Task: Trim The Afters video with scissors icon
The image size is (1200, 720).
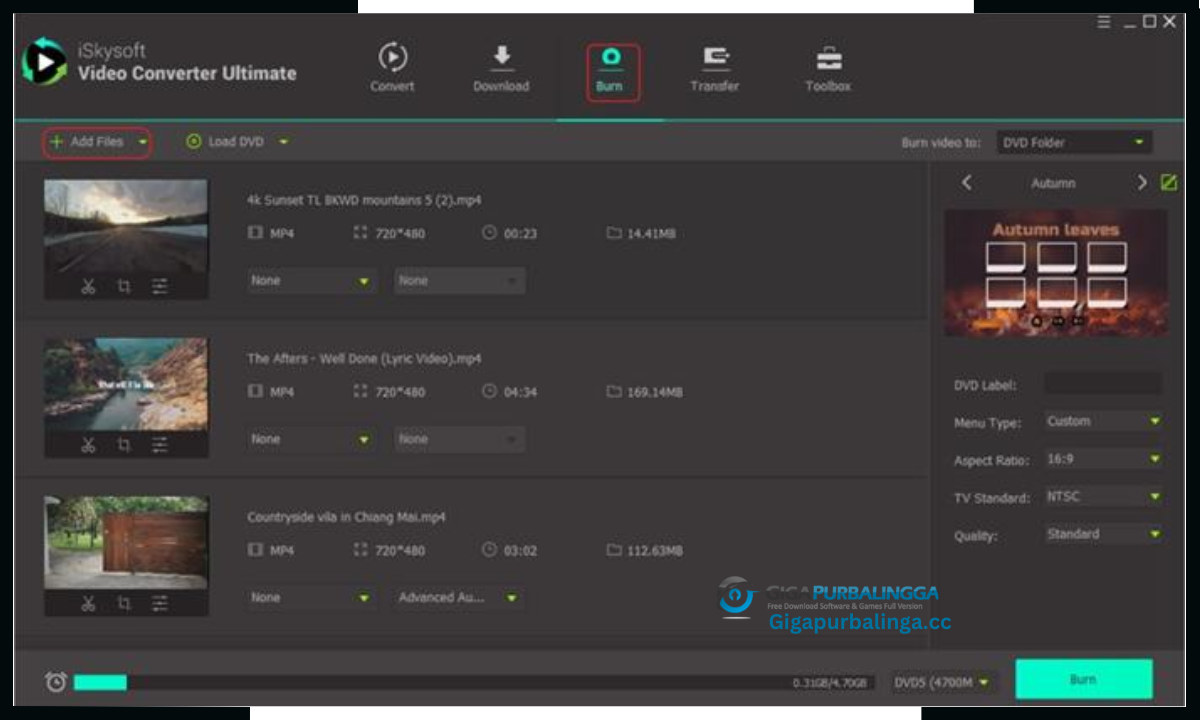Action: [88, 445]
